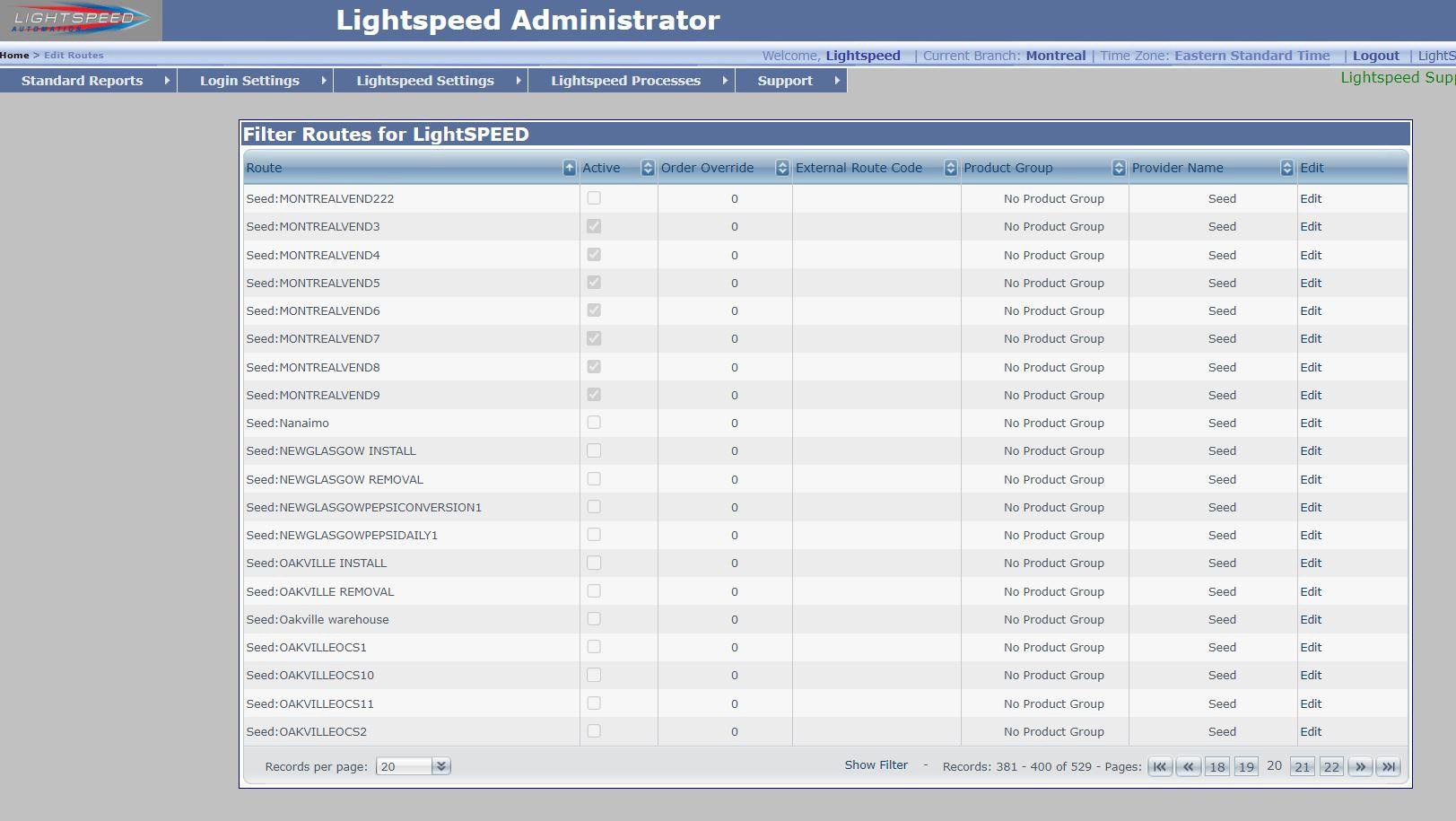Viewport: 1456px width, 821px height.
Task: Expand Lightspeed Processes menu arrow
Action: tap(725, 81)
